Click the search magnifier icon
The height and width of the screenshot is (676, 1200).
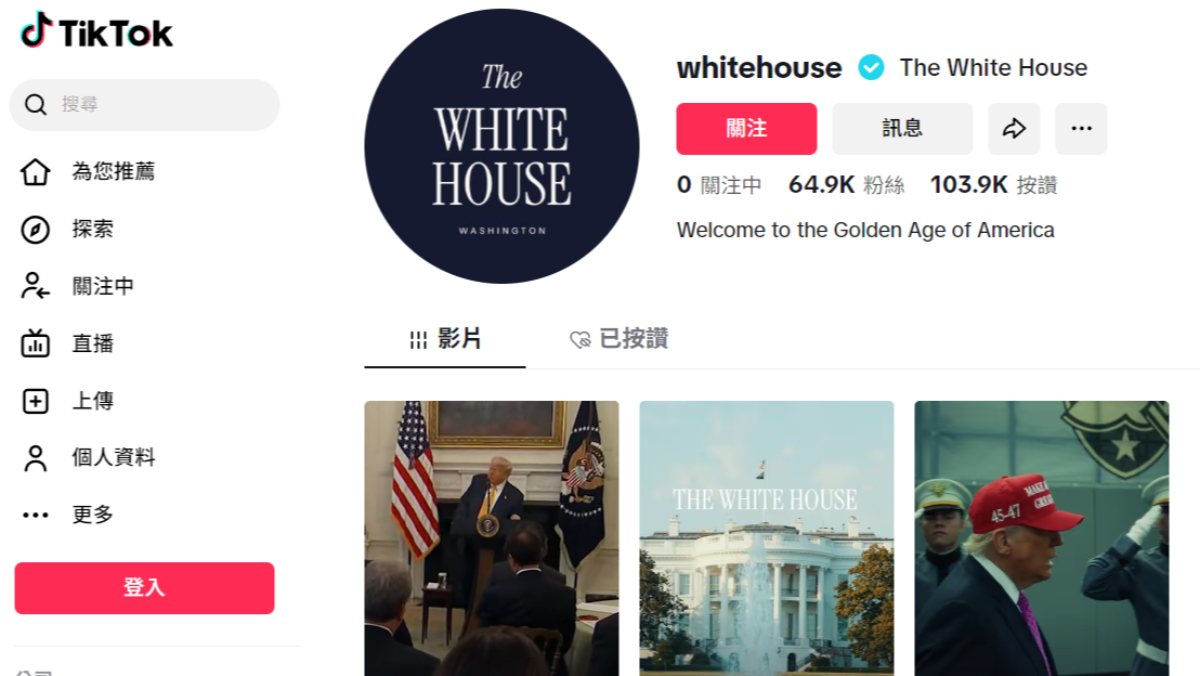pyautogui.click(x=36, y=105)
